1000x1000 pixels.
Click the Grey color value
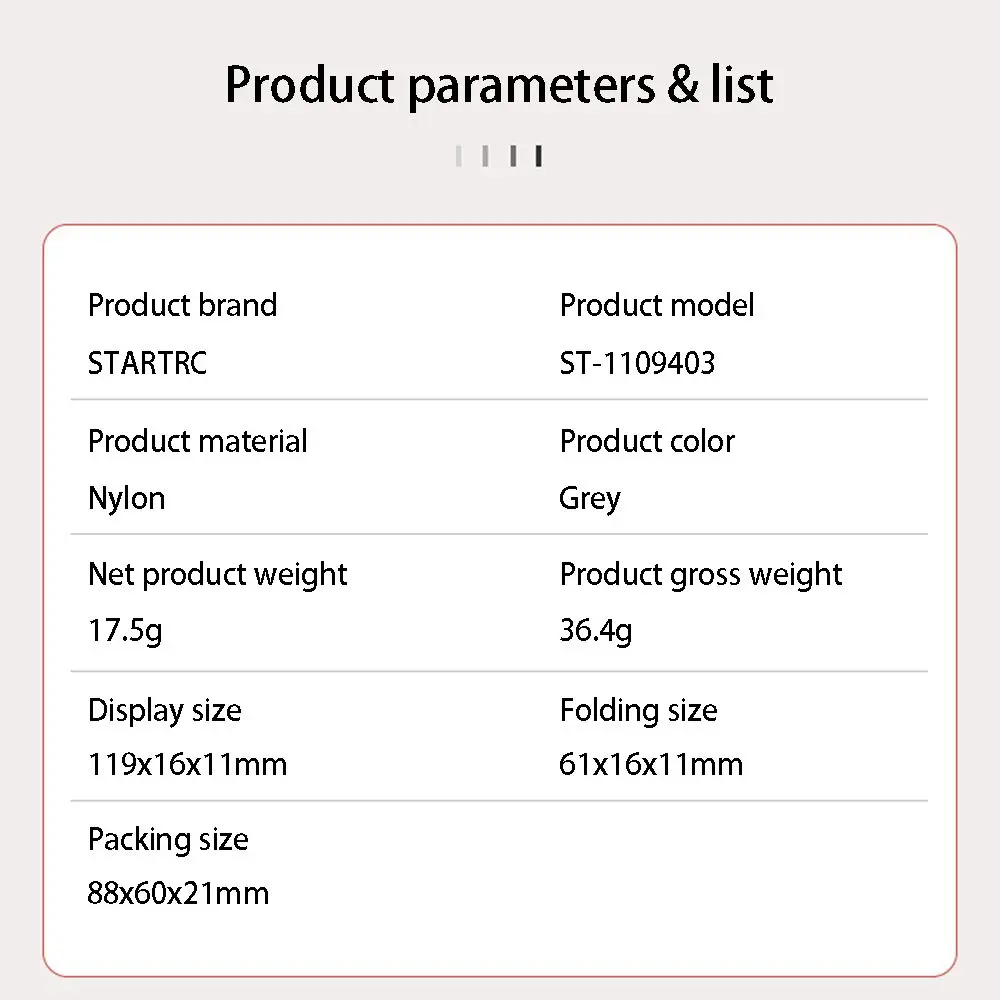click(x=590, y=498)
